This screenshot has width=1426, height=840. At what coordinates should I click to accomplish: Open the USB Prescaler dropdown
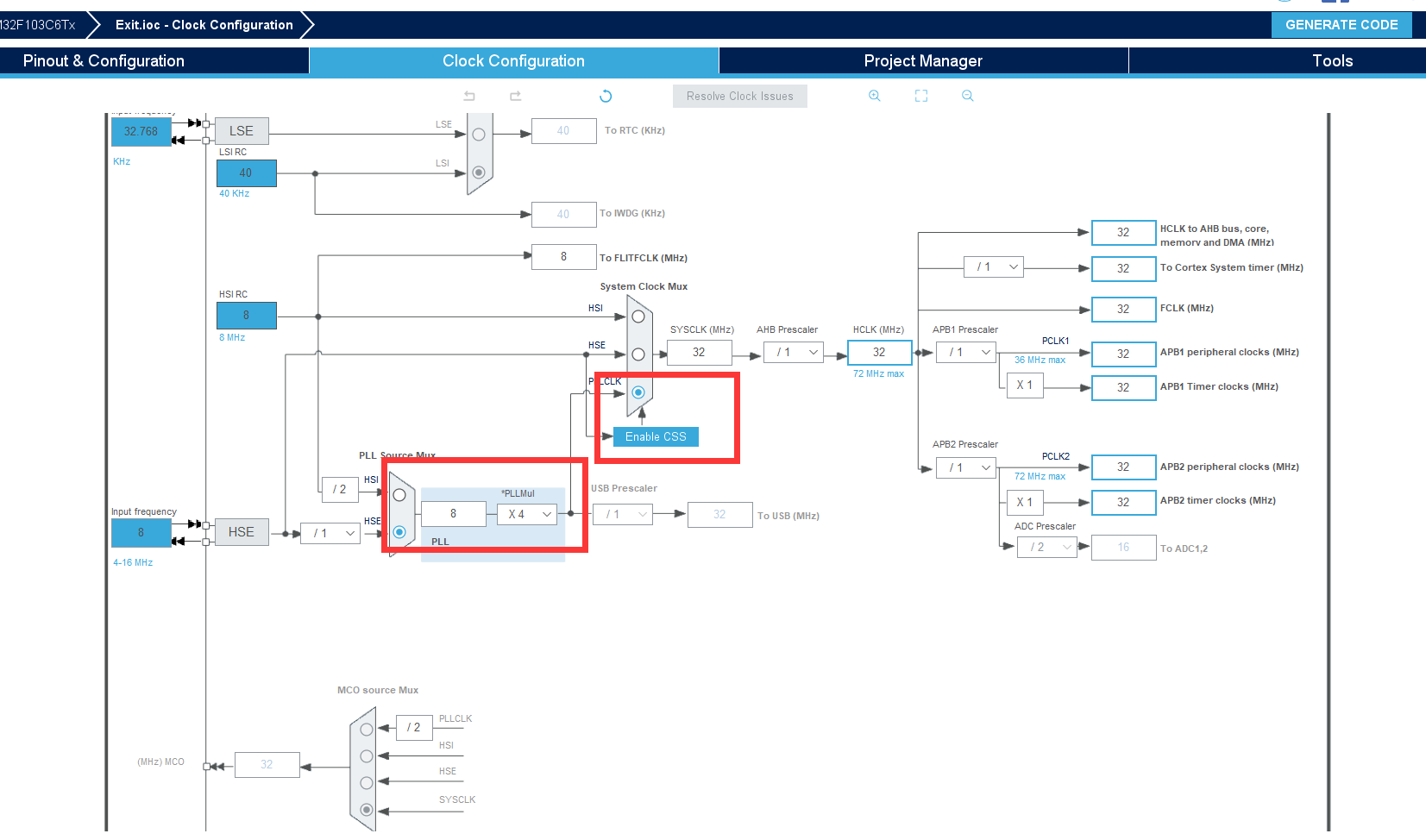coord(624,514)
